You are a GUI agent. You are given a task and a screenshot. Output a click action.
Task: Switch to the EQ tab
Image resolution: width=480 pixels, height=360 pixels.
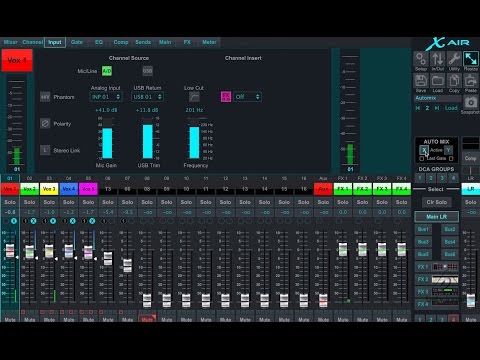[x=99, y=42]
